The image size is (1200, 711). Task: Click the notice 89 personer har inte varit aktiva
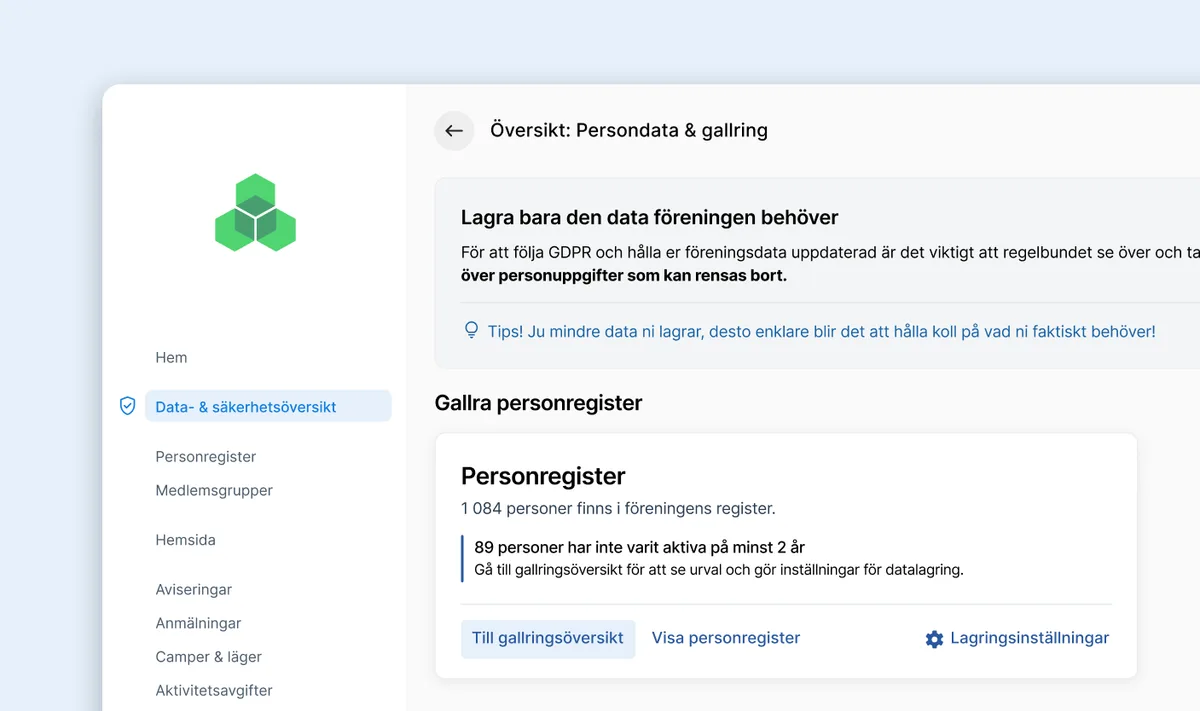(x=640, y=547)
